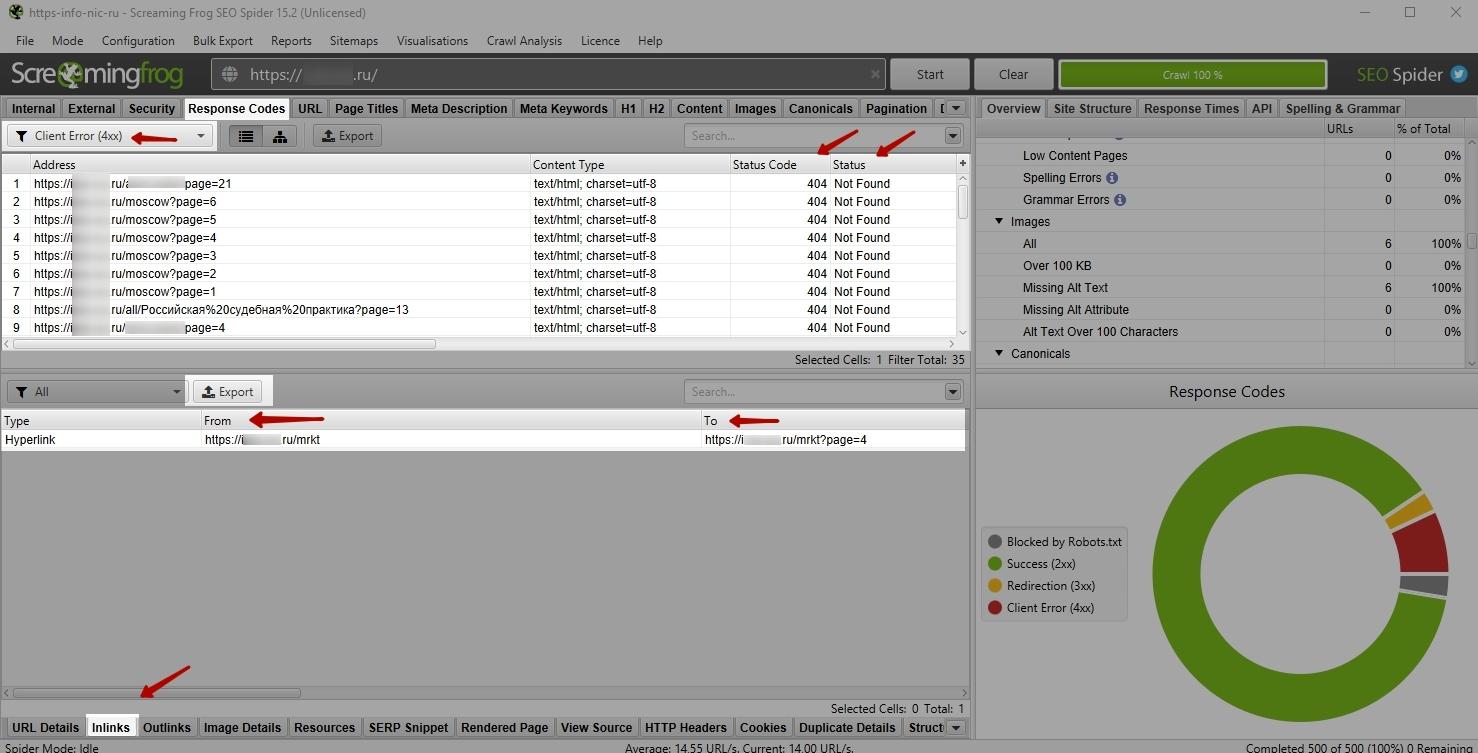Show more bottom tabs overflow arrow
The width and height of the screenshot is (1478, 753).
tap(956, 727)
